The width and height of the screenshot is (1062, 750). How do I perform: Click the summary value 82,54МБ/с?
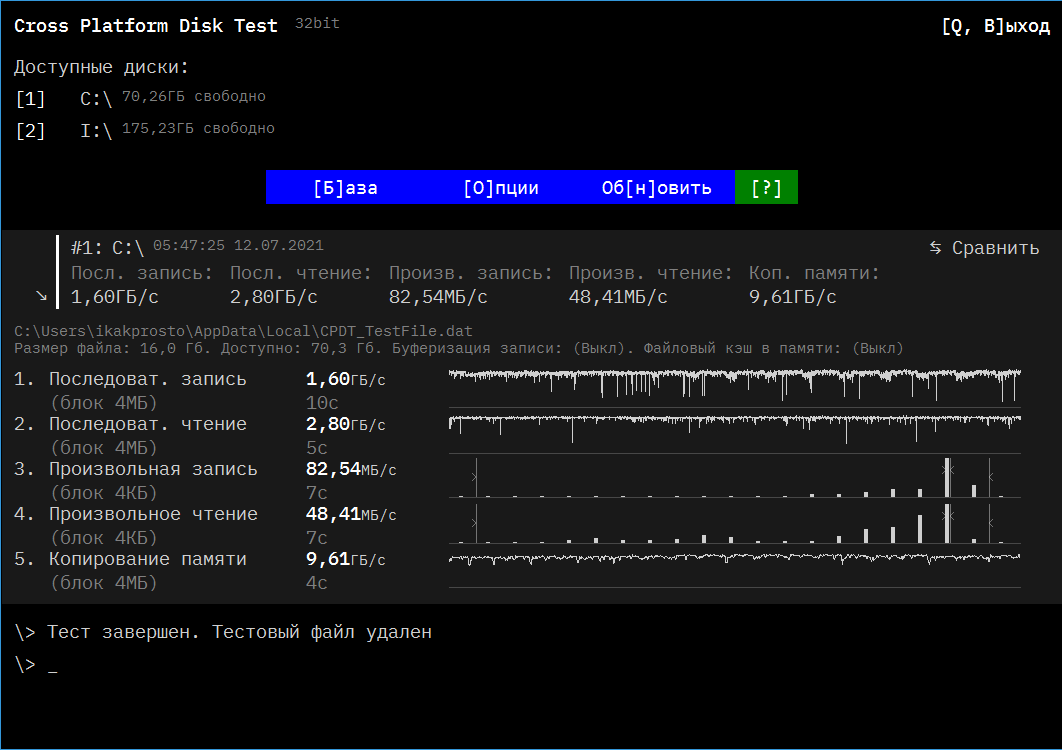point(438,297)
